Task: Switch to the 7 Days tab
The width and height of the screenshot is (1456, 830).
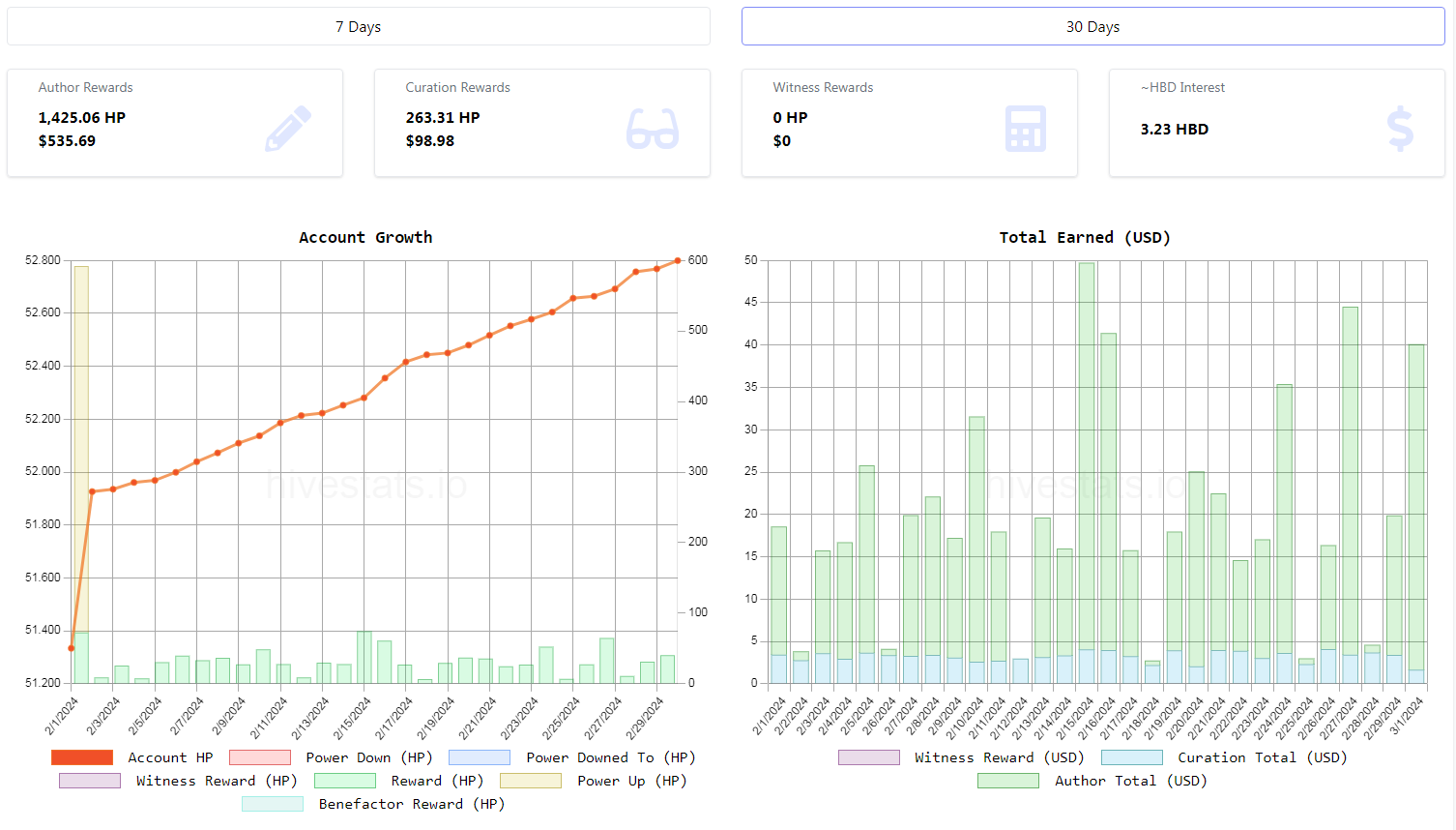Action: coord(359,26)
